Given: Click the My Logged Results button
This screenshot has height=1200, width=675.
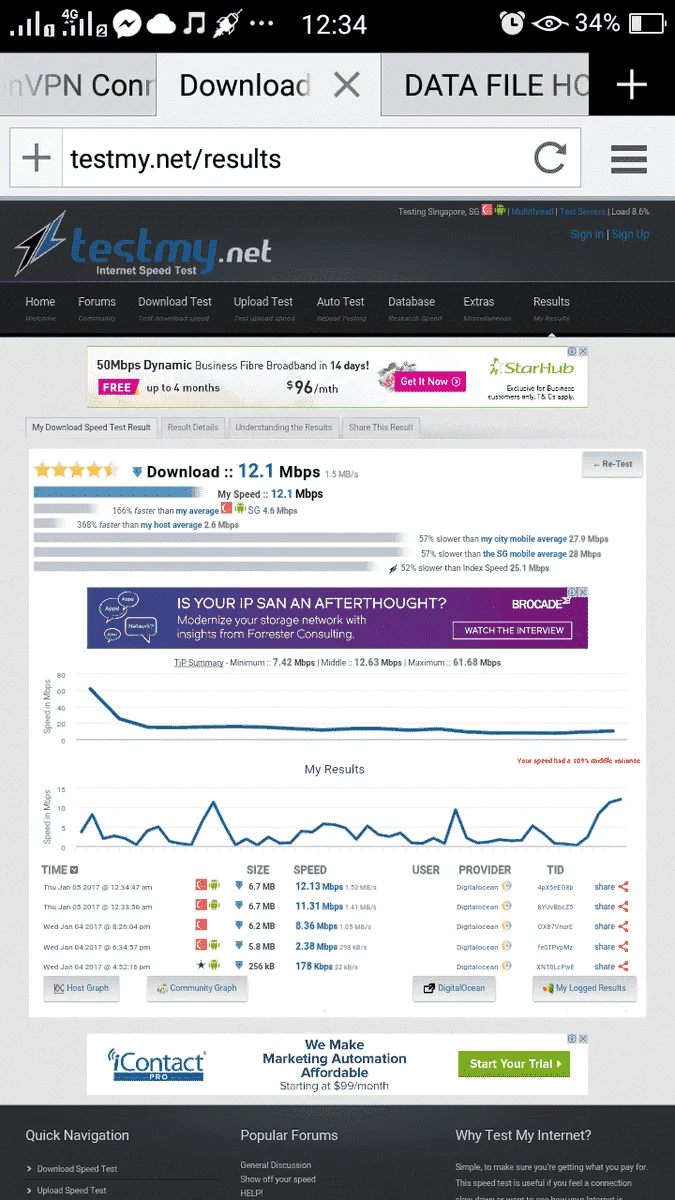Looking at the screenshot, I should click(584, 988).
